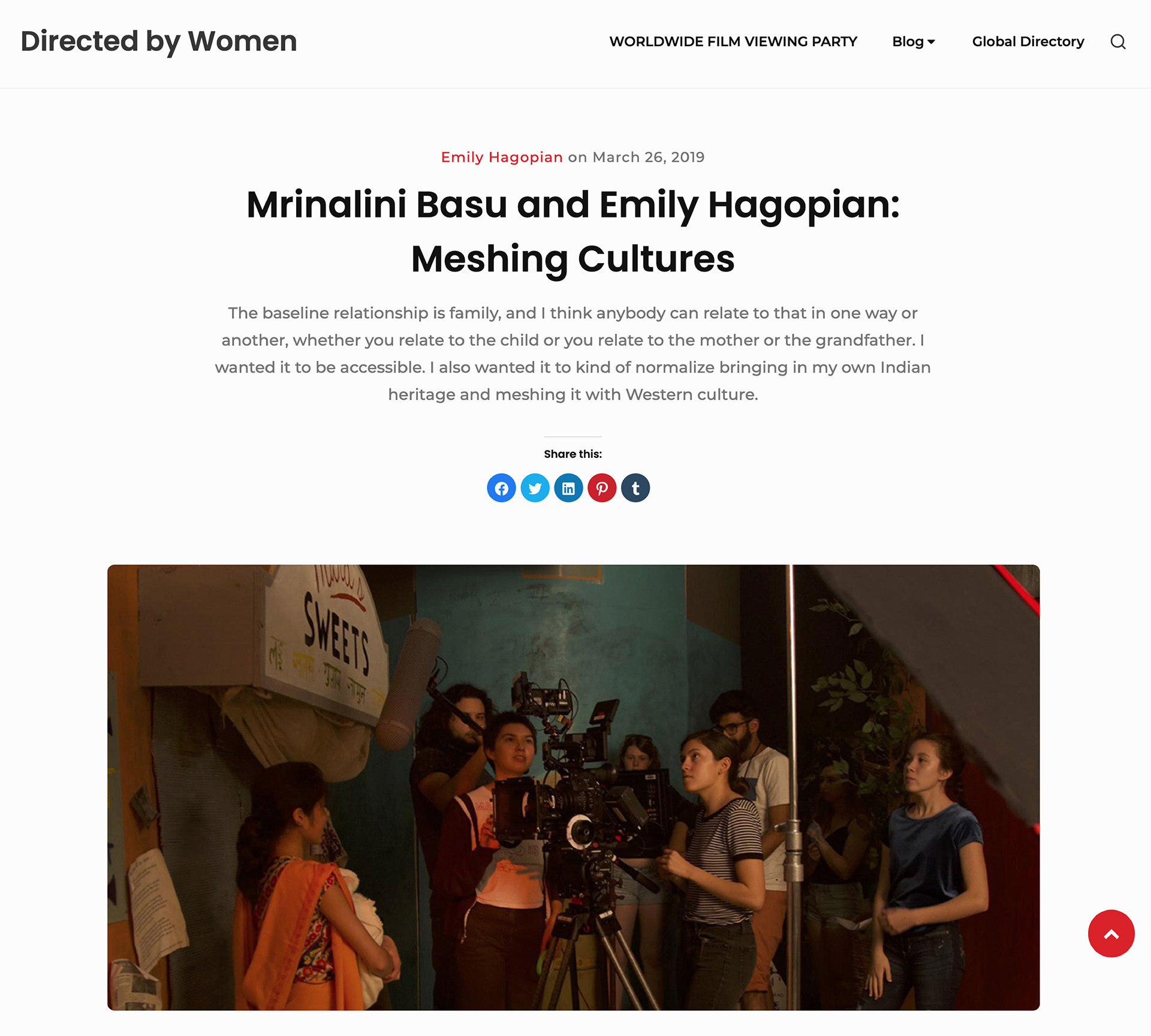Click the Directed by Women site title

click(159, 41)
